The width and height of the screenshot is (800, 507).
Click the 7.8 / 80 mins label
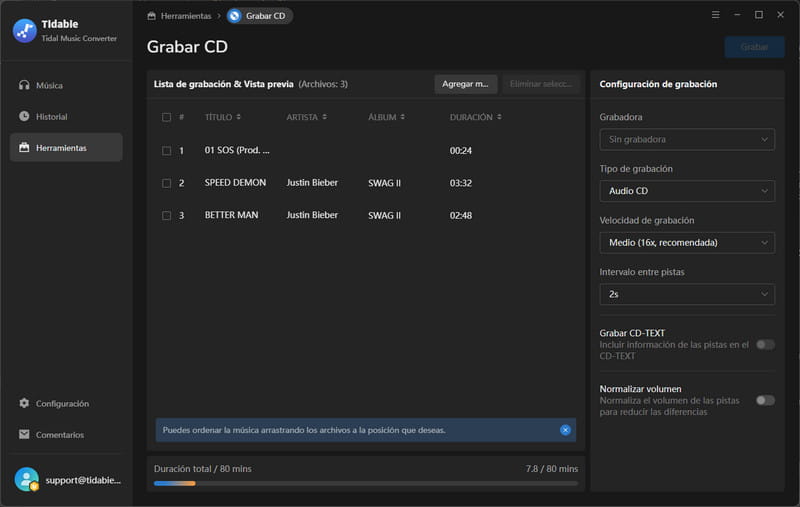tap(552, 469)
